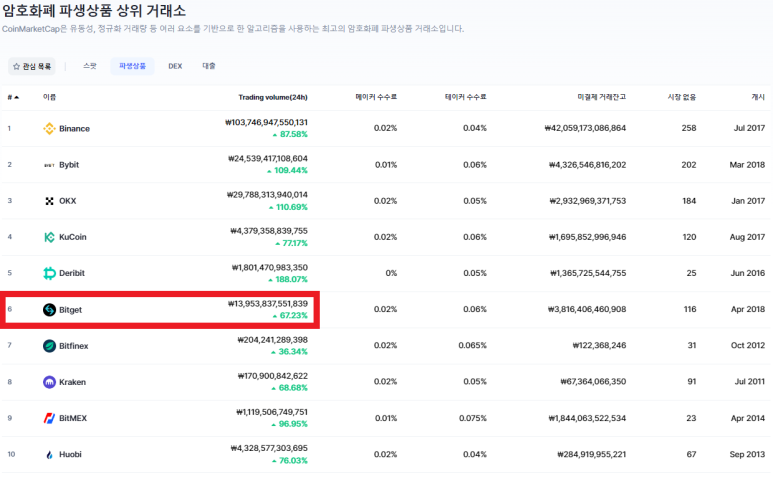The width and height of the screenshot is (773, 479).
Task: Click Kraken launch date Jul 2011
Action: coord(749,381)
